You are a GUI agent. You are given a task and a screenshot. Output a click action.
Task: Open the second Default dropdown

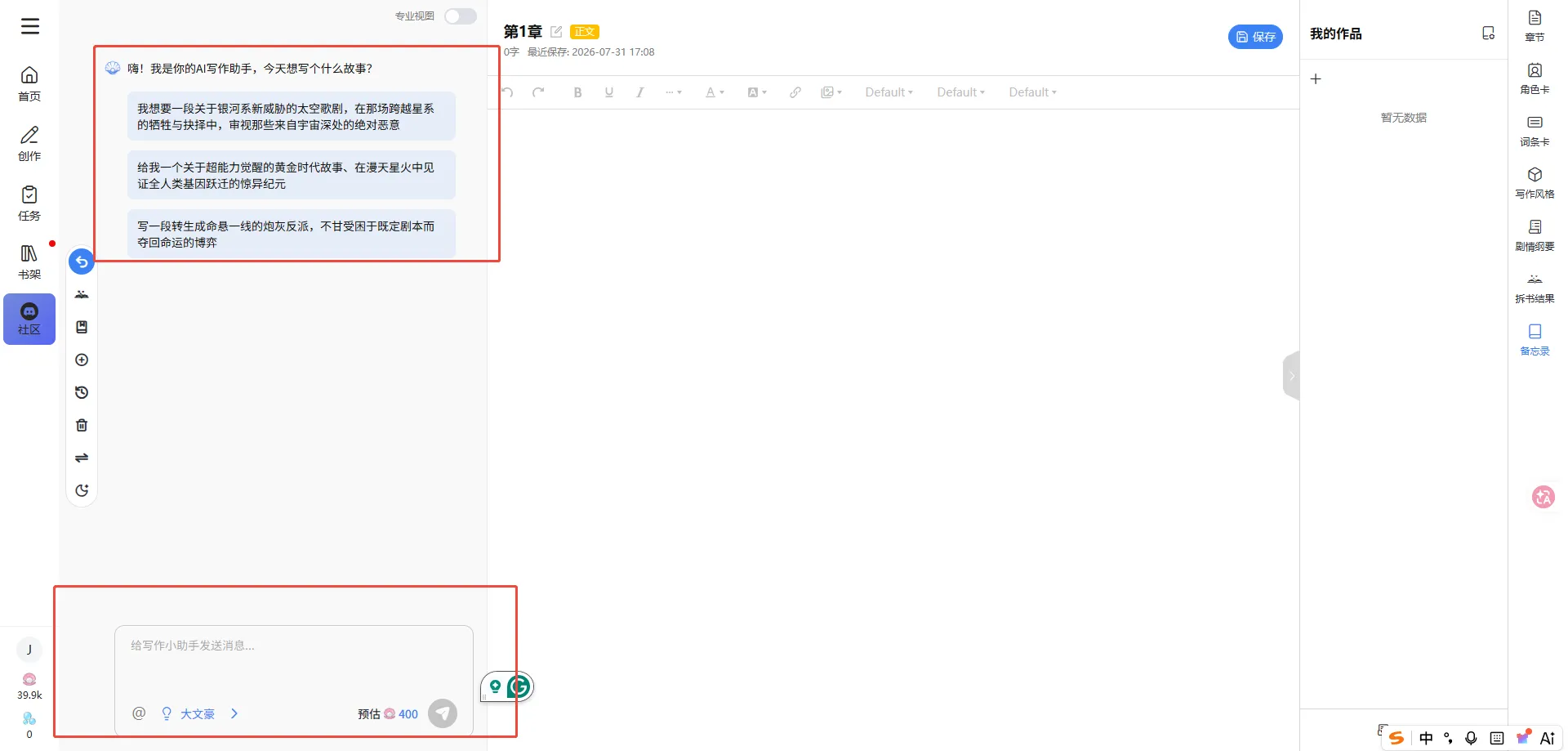(961, 92)
